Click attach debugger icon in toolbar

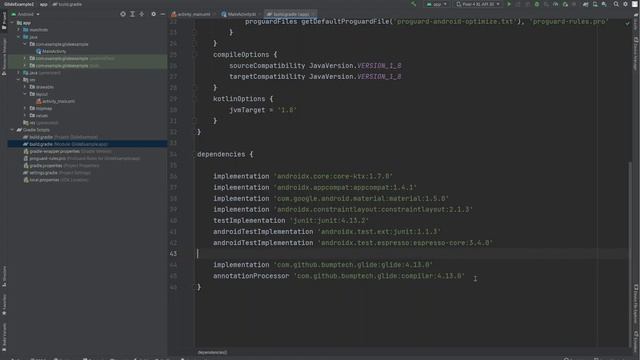click(565, 4)
